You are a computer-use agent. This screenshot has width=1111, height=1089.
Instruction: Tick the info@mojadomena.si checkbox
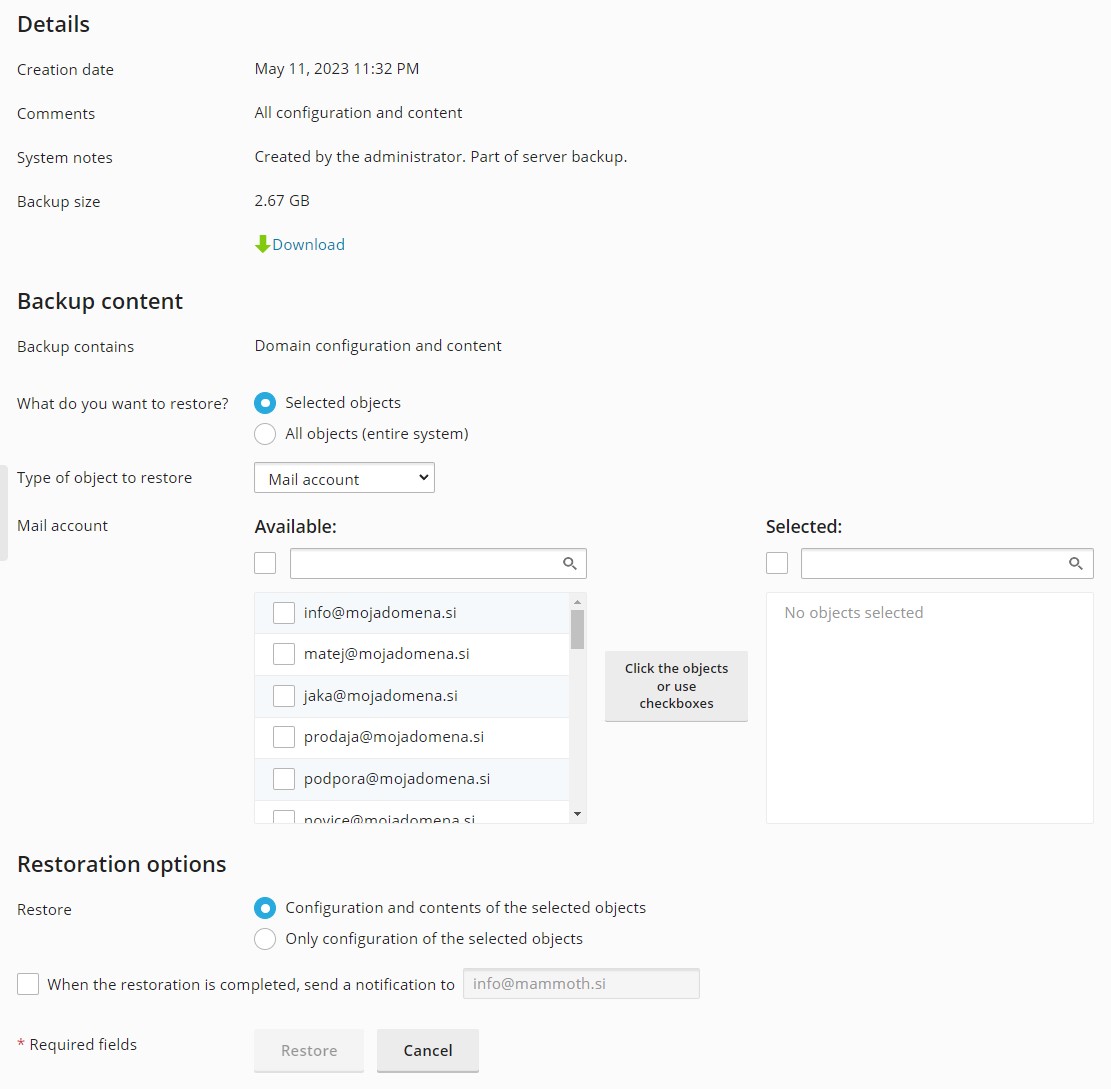284,613
